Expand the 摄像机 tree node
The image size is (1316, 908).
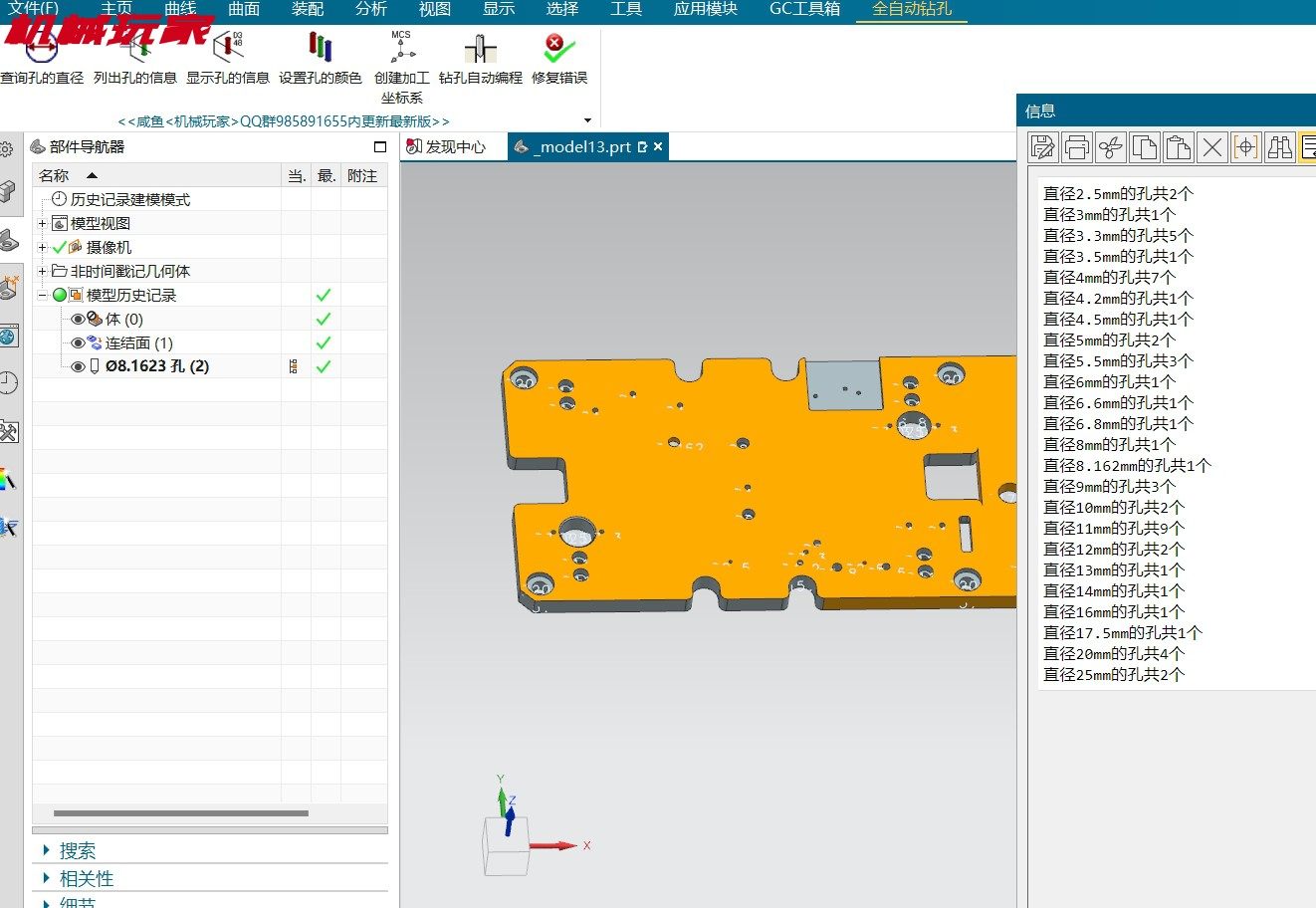coord(43,247)
